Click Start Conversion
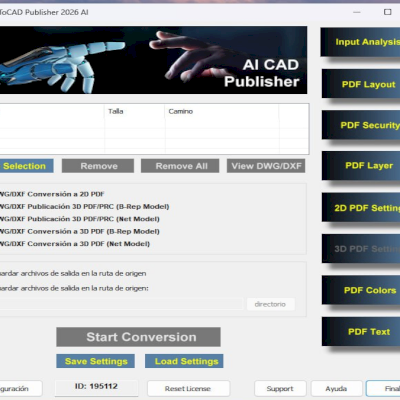 [x=138, y=337]
